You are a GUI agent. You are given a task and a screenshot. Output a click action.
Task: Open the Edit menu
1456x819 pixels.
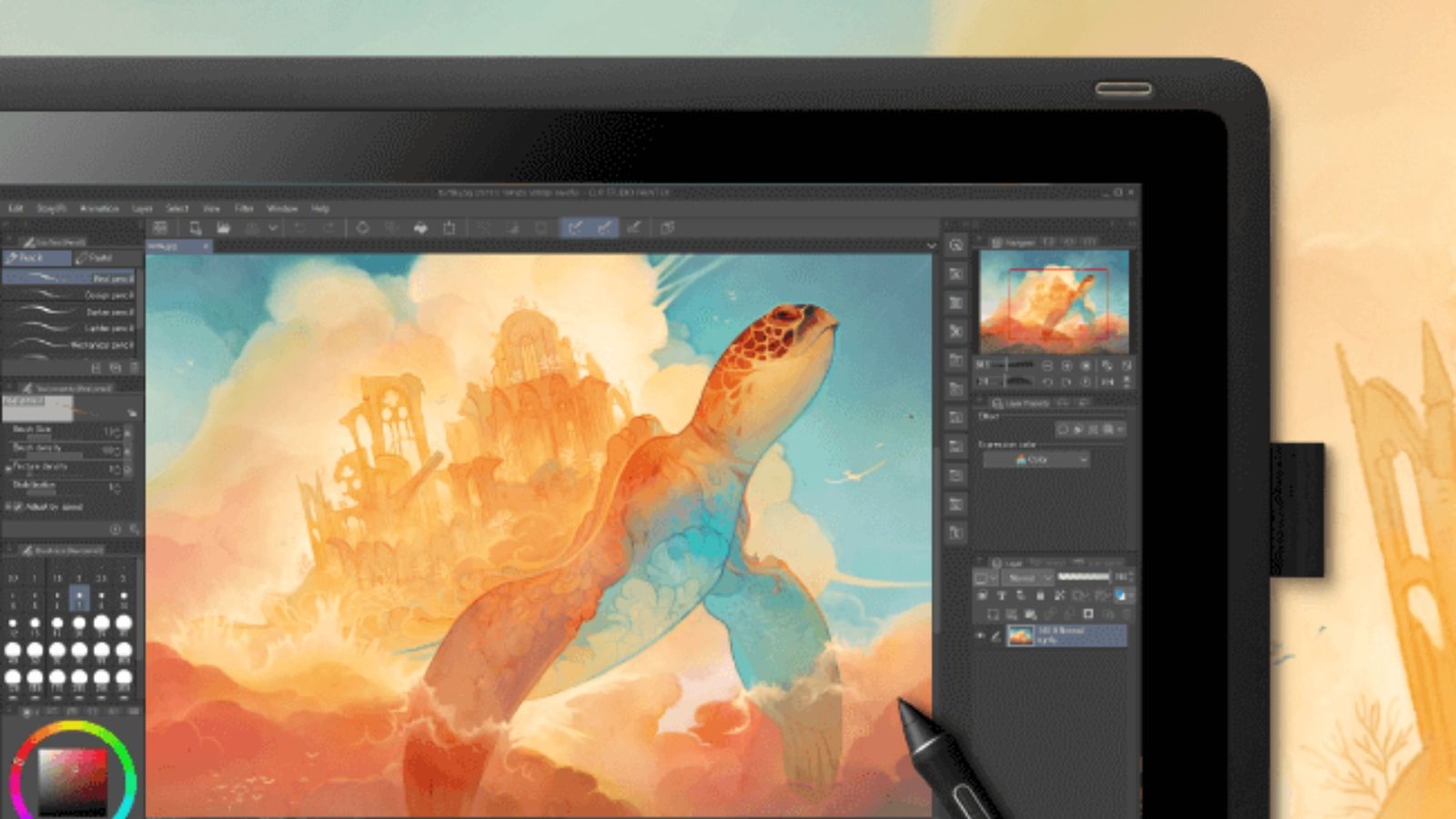tap(15, 208)
